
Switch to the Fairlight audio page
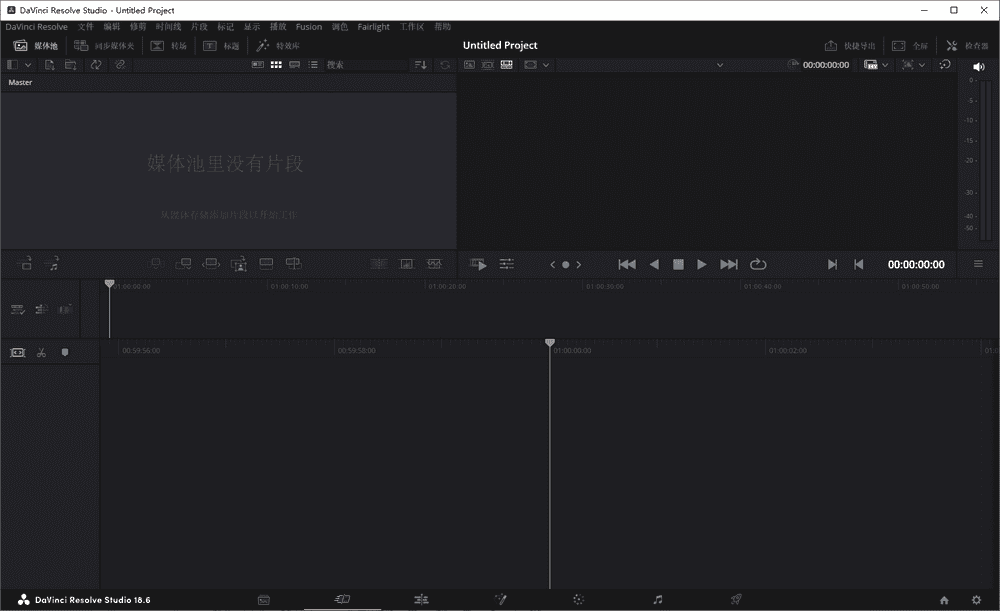point(657,599)
